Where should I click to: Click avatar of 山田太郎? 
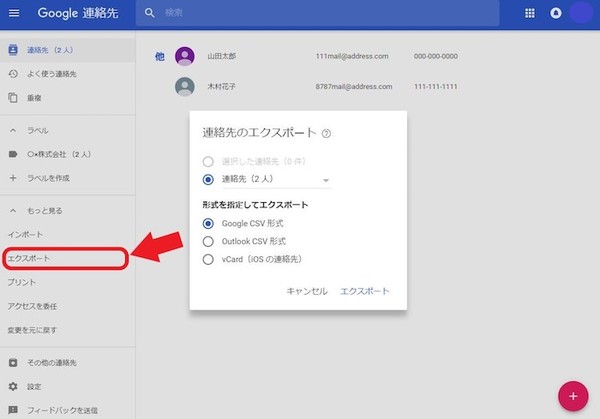184,57
